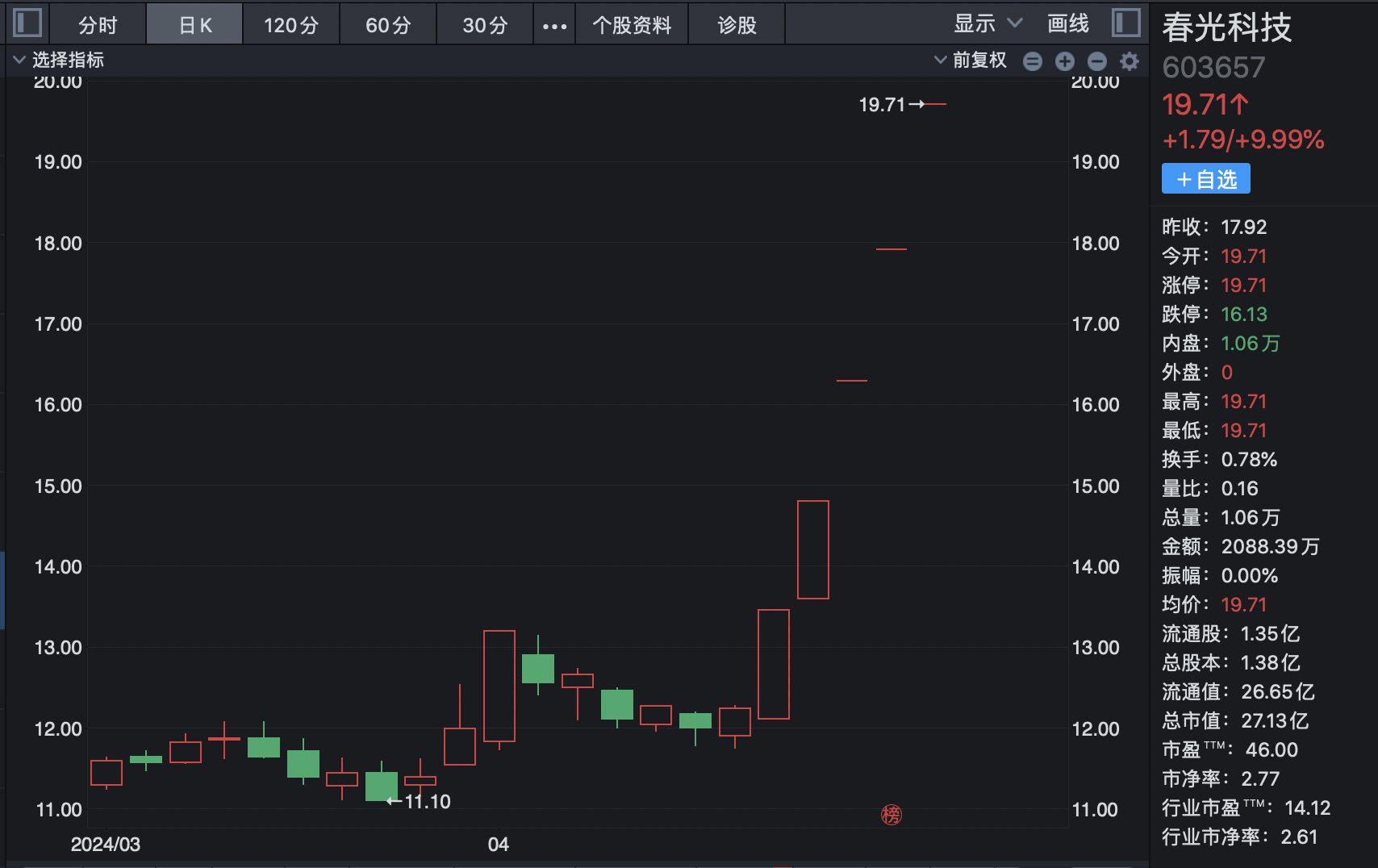Click the 换手 value 0.78%
The height and width of the screenshot is (868, 1378).
coord(1249,460)
